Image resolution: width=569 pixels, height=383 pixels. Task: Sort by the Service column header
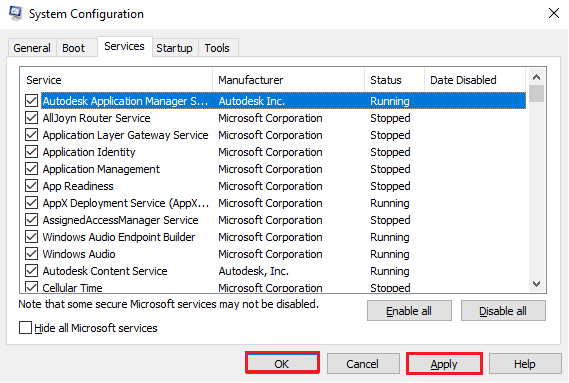tap(117, 80)
